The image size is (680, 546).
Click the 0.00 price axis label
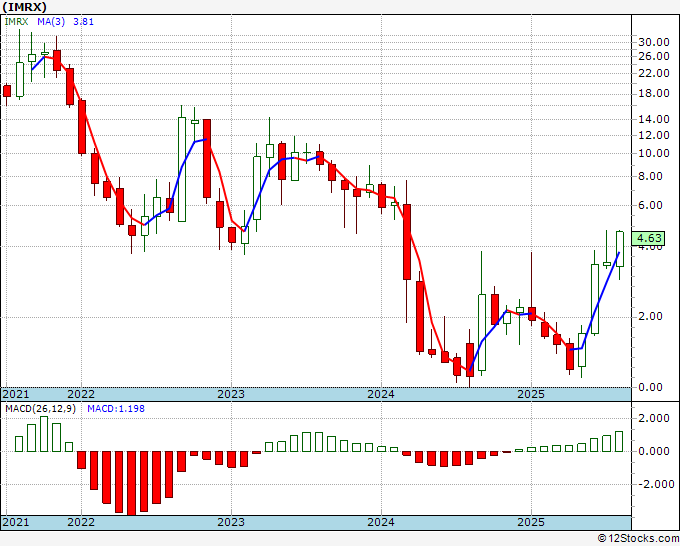click(x=650, y=387)
